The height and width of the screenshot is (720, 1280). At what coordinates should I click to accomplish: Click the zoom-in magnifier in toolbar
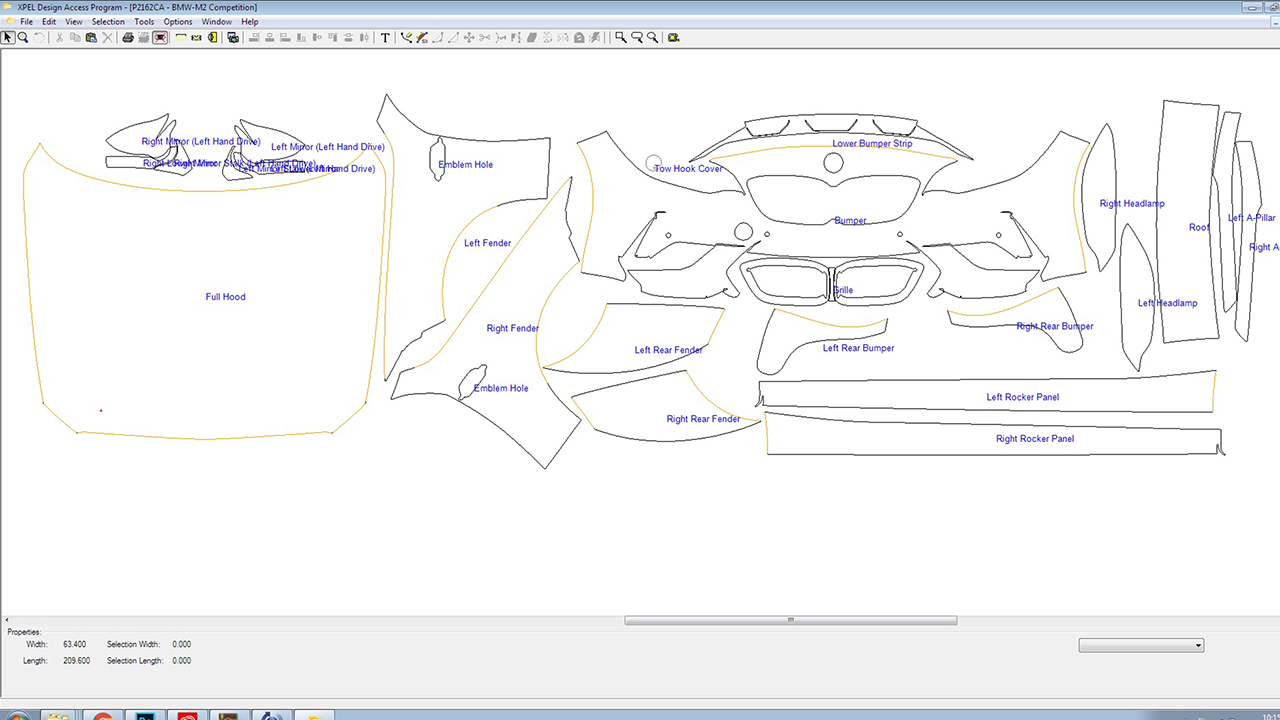tap(621, 37)
